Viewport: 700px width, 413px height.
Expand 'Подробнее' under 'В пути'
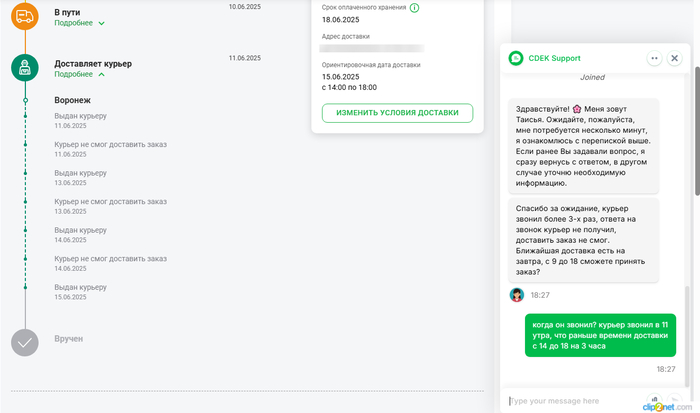pos(74,21)
